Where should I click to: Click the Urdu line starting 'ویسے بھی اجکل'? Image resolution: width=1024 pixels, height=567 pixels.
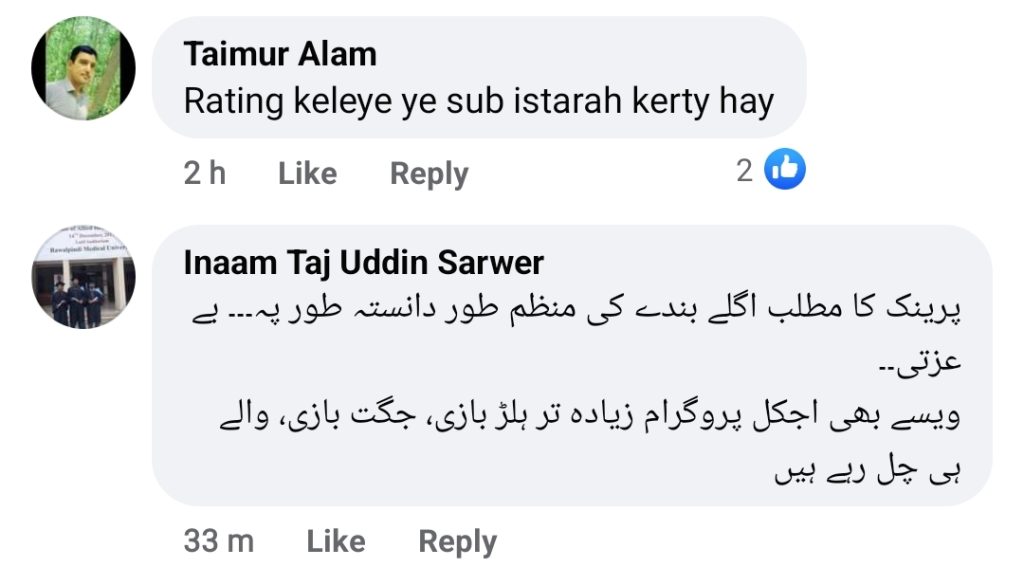(x=590, y=415)
